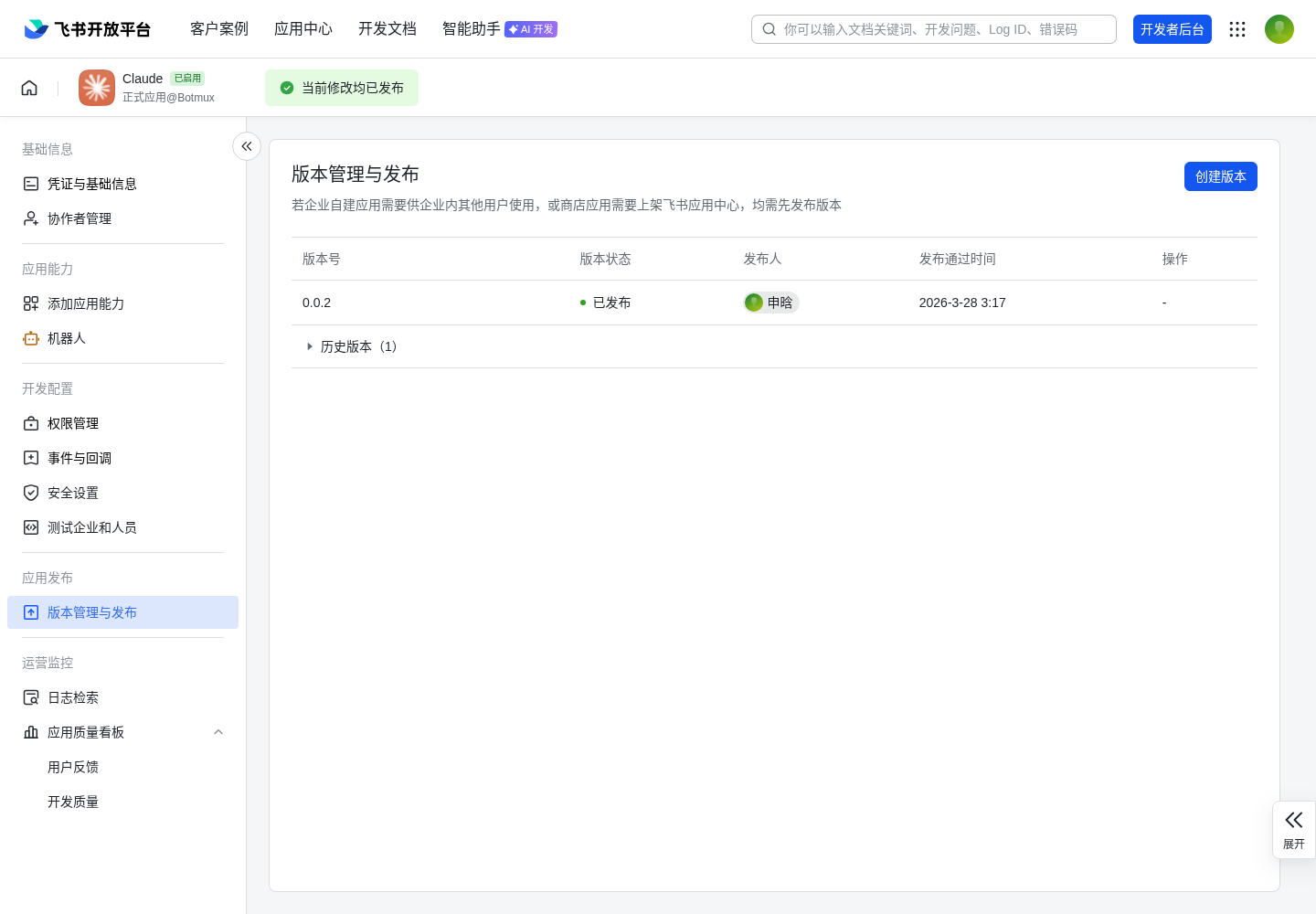This screenshot has height=914, width=1316.
Task: Click the 测试企业和人员 sidebar icon
Action: (31, 527)
